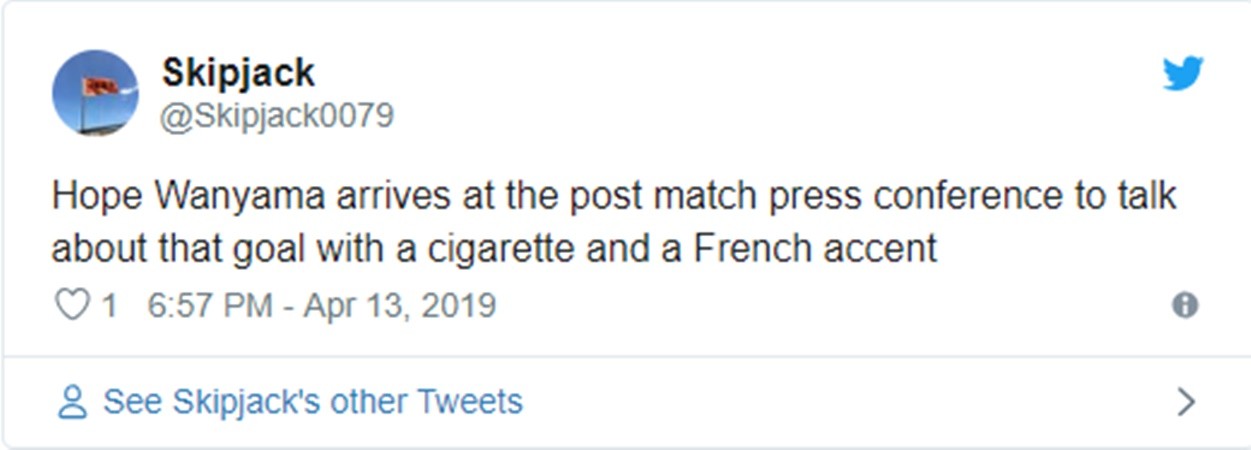Image resolution: width=1251 pixels, height=450 pixels.
Task: Open Skipjack's profile avatar picture
Action: [95, 92]
